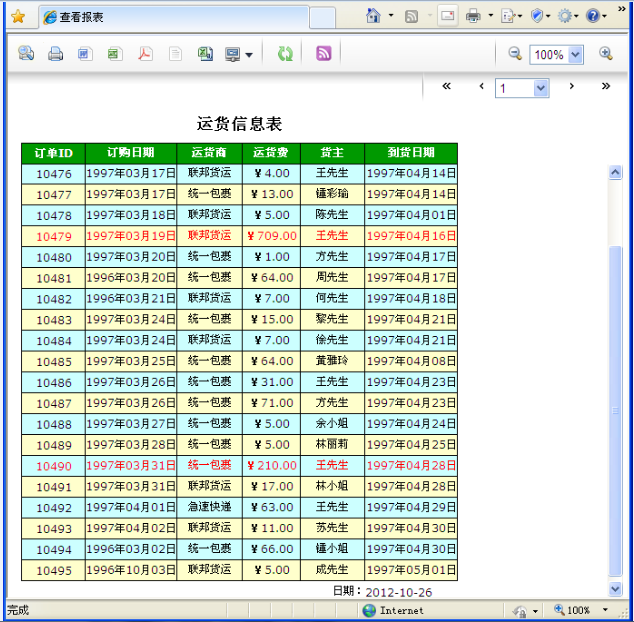634x622 pixels.
Task: Export the report to Excel sheet icon
Action: click(115, 54)
